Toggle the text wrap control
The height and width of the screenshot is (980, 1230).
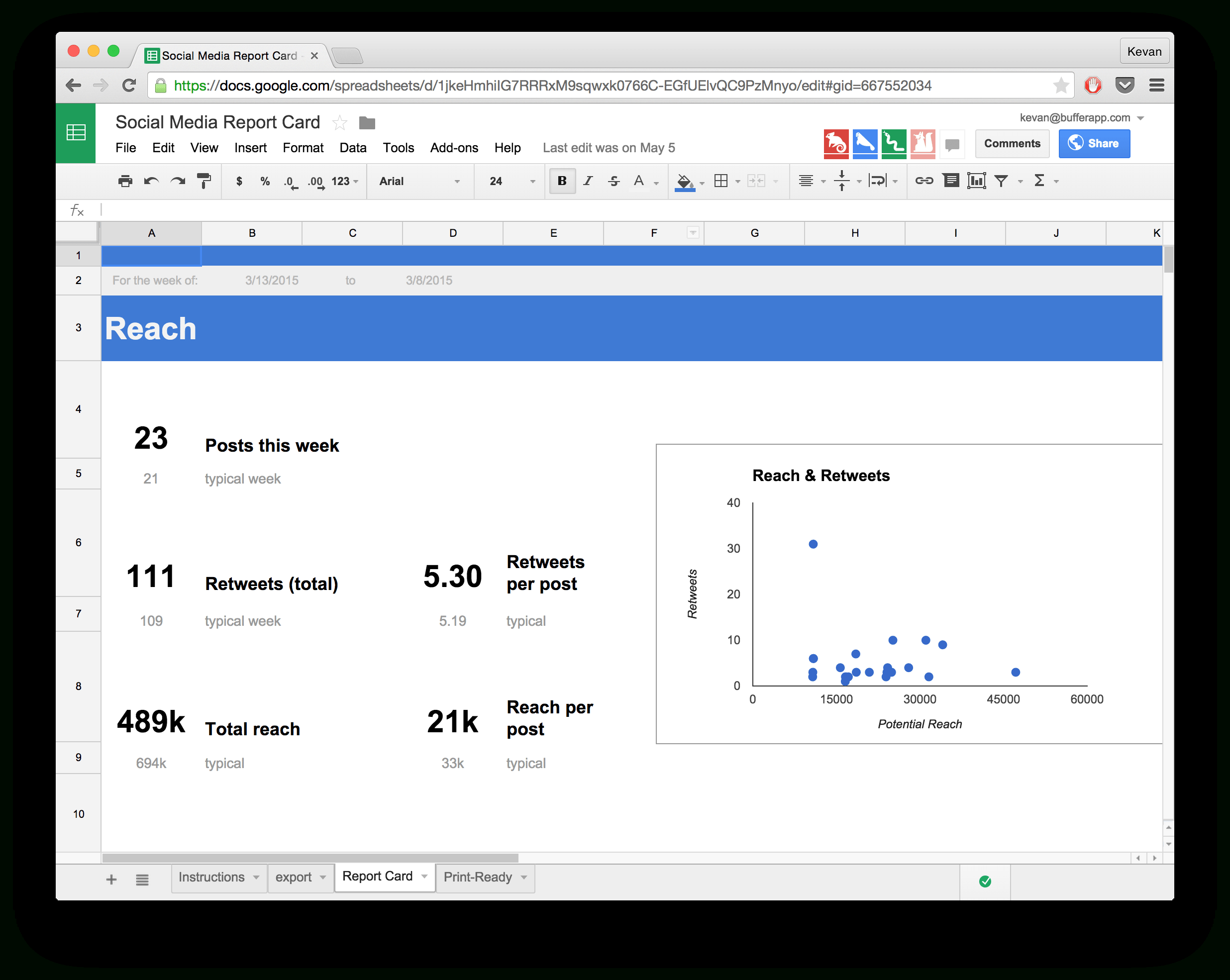tap(878, 181)
